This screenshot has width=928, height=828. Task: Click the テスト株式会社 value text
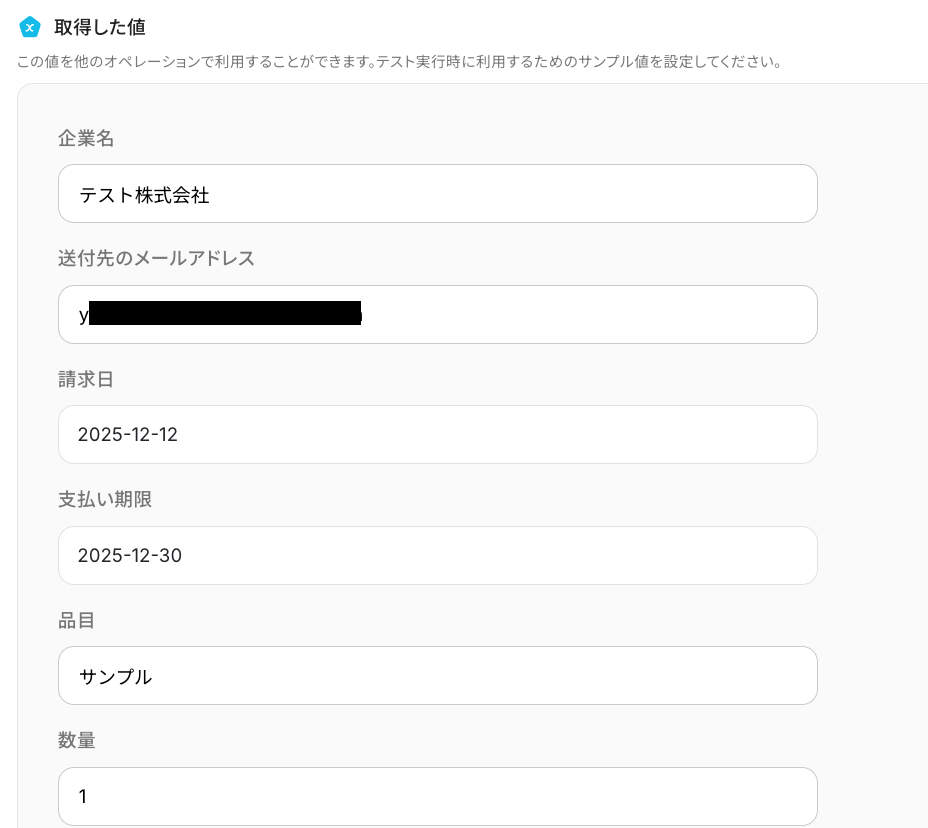click(144, 195)
